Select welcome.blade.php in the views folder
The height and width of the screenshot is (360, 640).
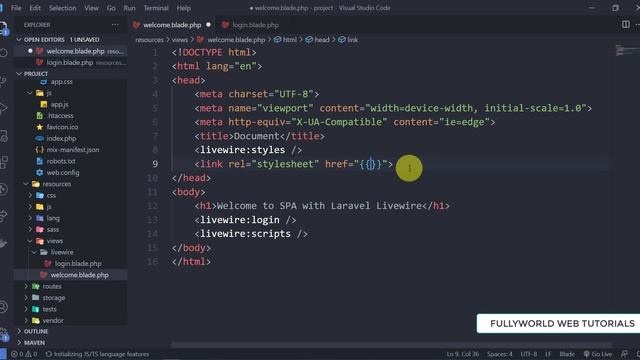coord(71,275)
